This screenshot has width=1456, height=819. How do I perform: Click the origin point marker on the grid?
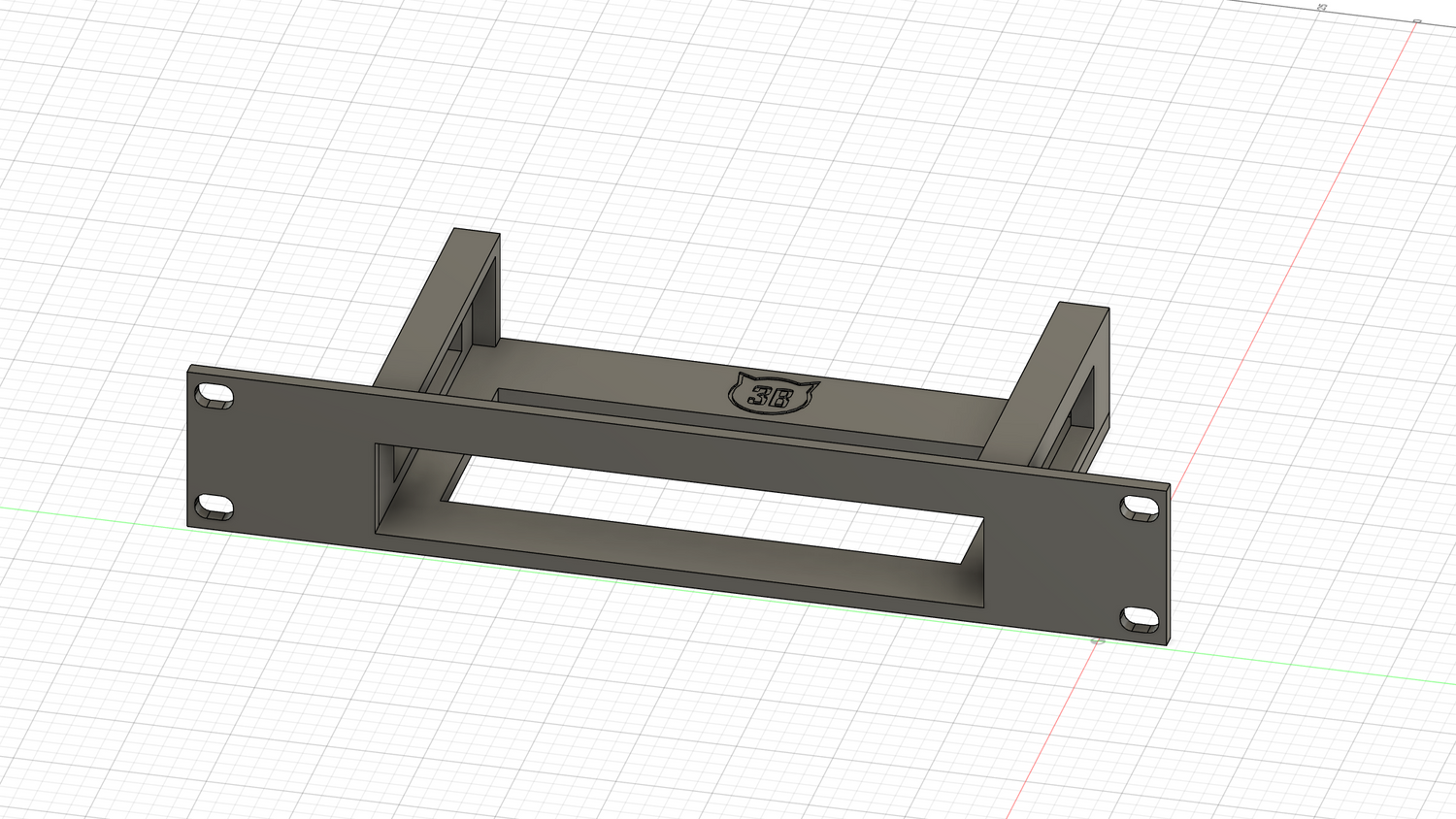tap(1098, 641)
